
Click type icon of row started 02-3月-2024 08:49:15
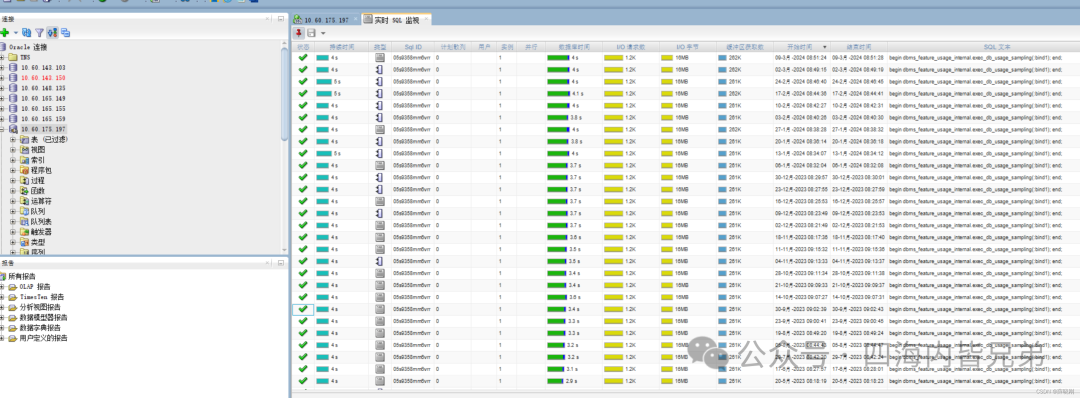point(380,70)
